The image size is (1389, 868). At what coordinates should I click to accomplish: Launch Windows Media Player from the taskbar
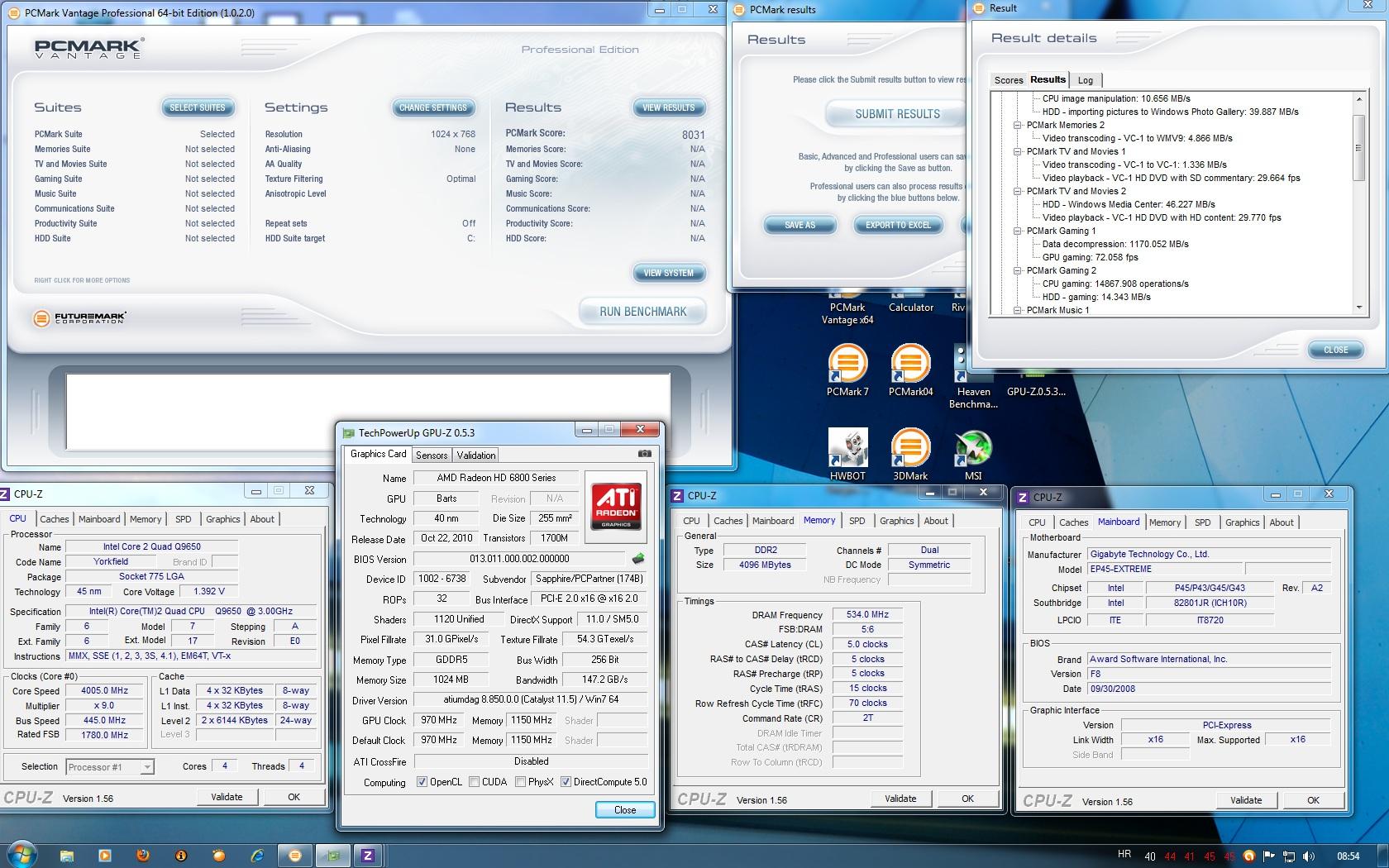tap(105, 856)
